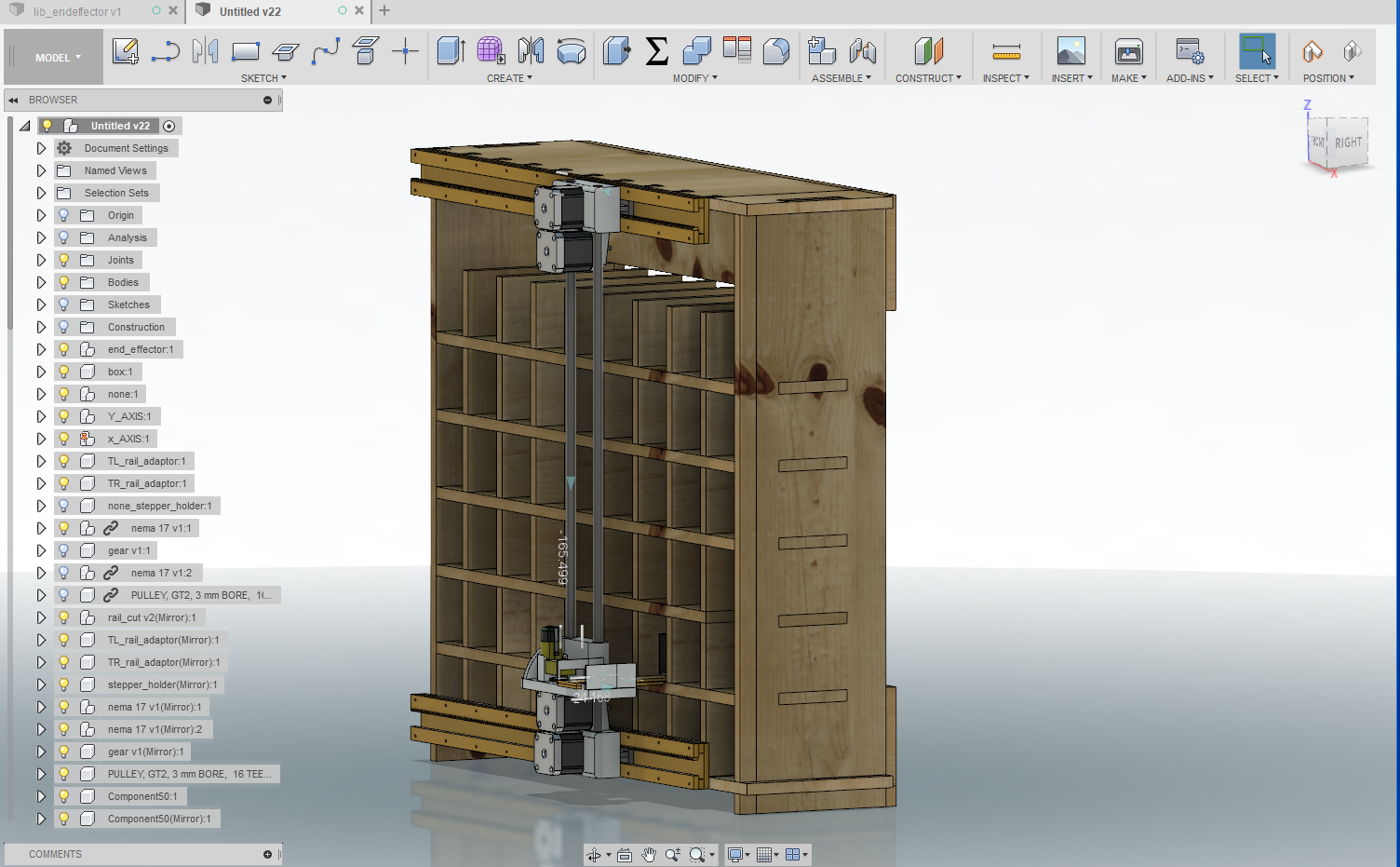
Task: Activate the Select tool icon
Action: click(x=1256, y=51)
